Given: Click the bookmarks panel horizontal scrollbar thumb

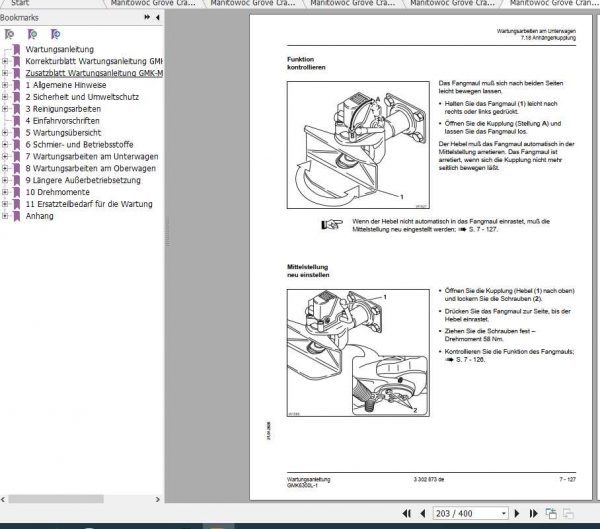Looking at the screenshot, I should (x=56, y=499).
